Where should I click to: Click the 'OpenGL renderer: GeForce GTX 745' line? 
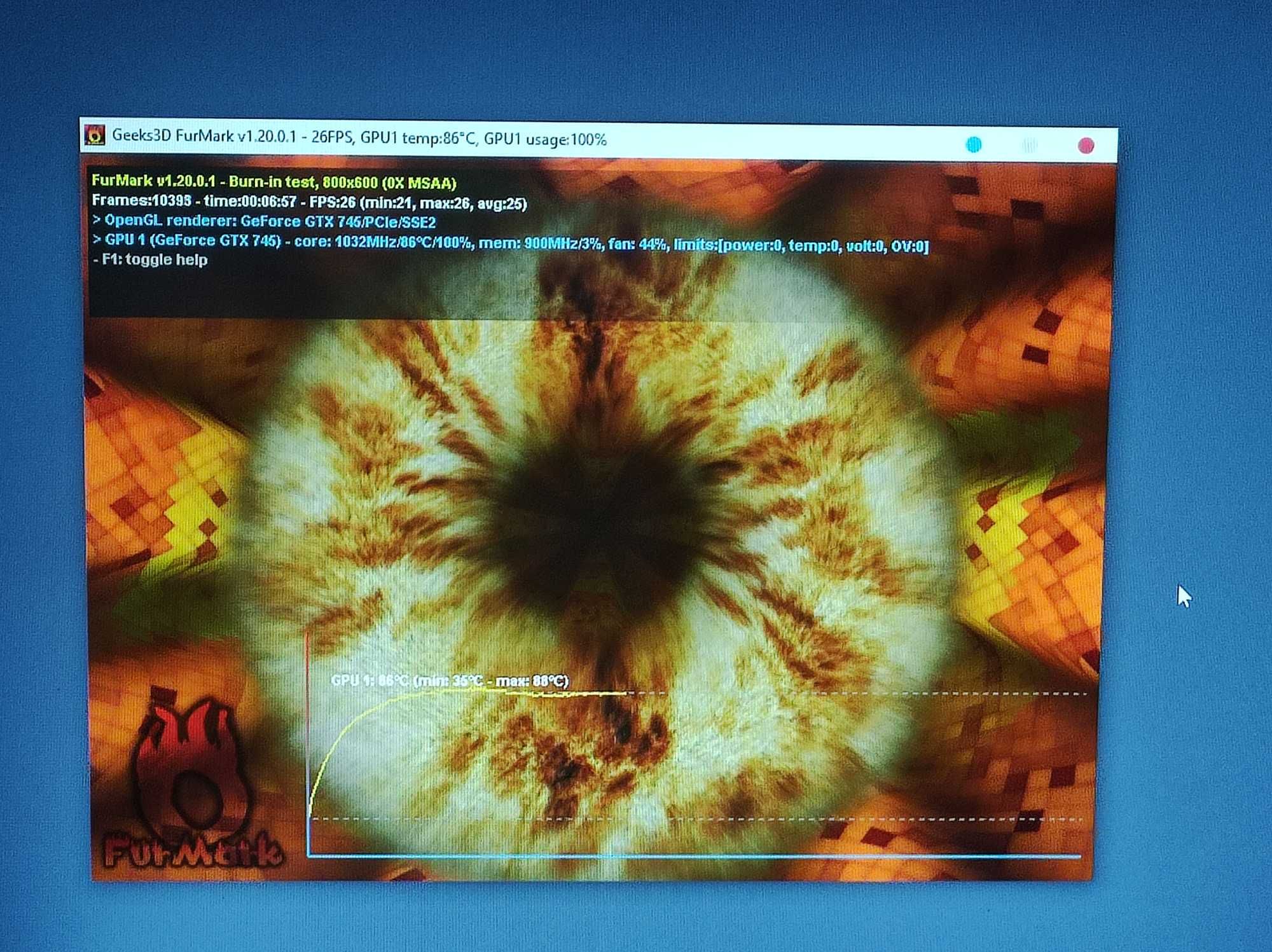point(264,221)
